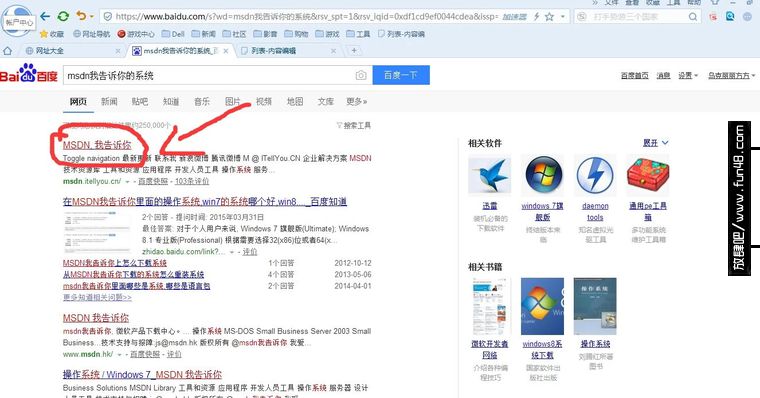This screenshot has height=398, width=760.
Task: Open the MSDN, 我告诉你 first result
Action: point(97,144)
